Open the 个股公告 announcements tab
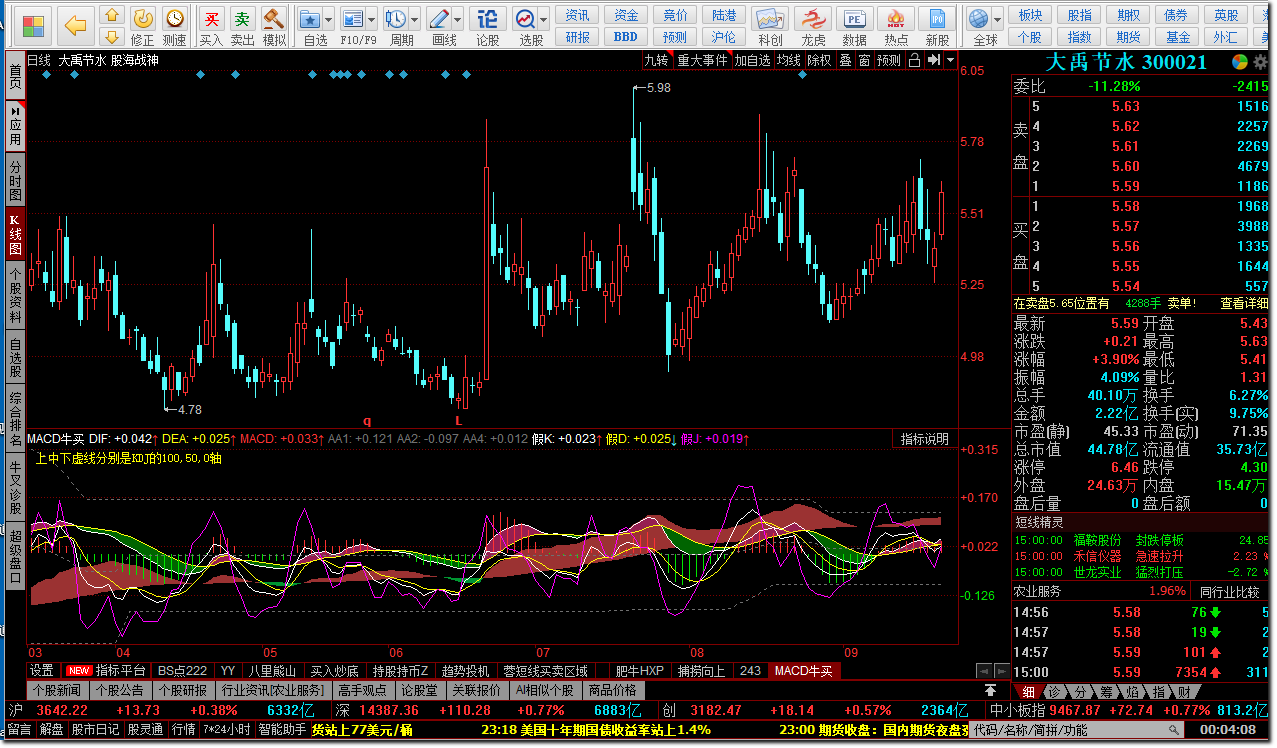This screenshot has width=1277, height=748. [119, 690]
